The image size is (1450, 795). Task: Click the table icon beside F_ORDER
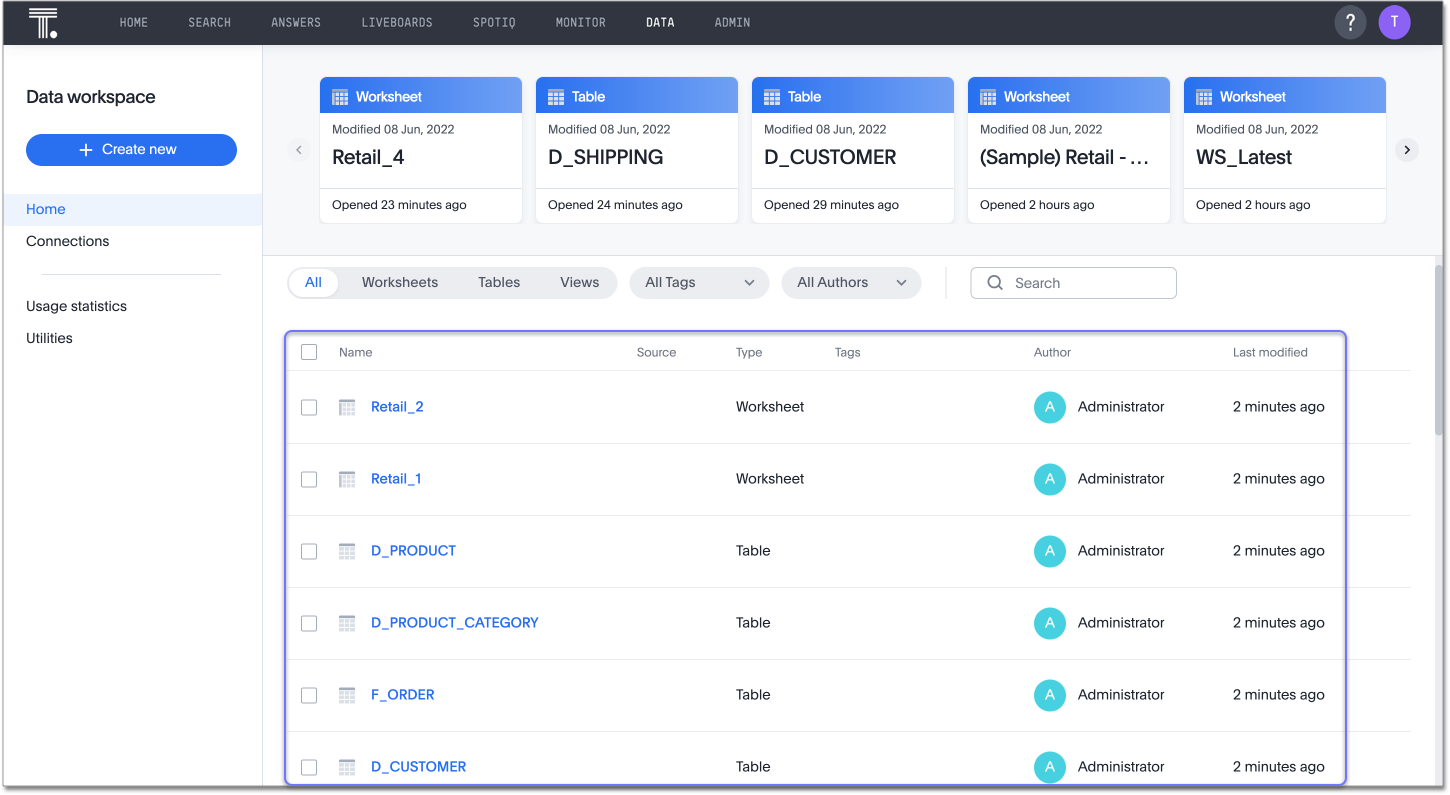coord(347,695)
